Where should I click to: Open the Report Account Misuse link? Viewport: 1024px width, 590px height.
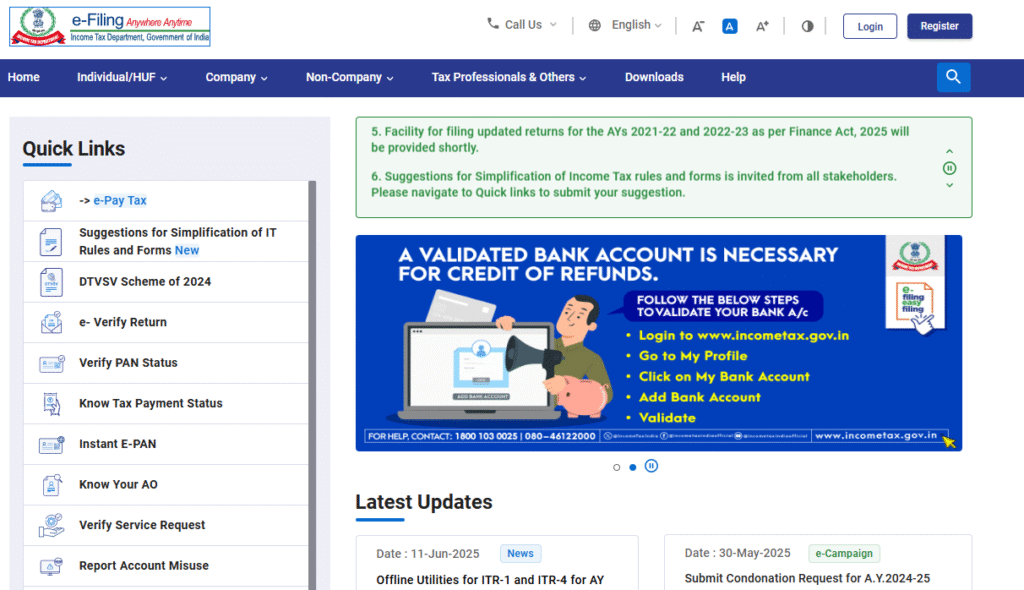click(144, 565)
